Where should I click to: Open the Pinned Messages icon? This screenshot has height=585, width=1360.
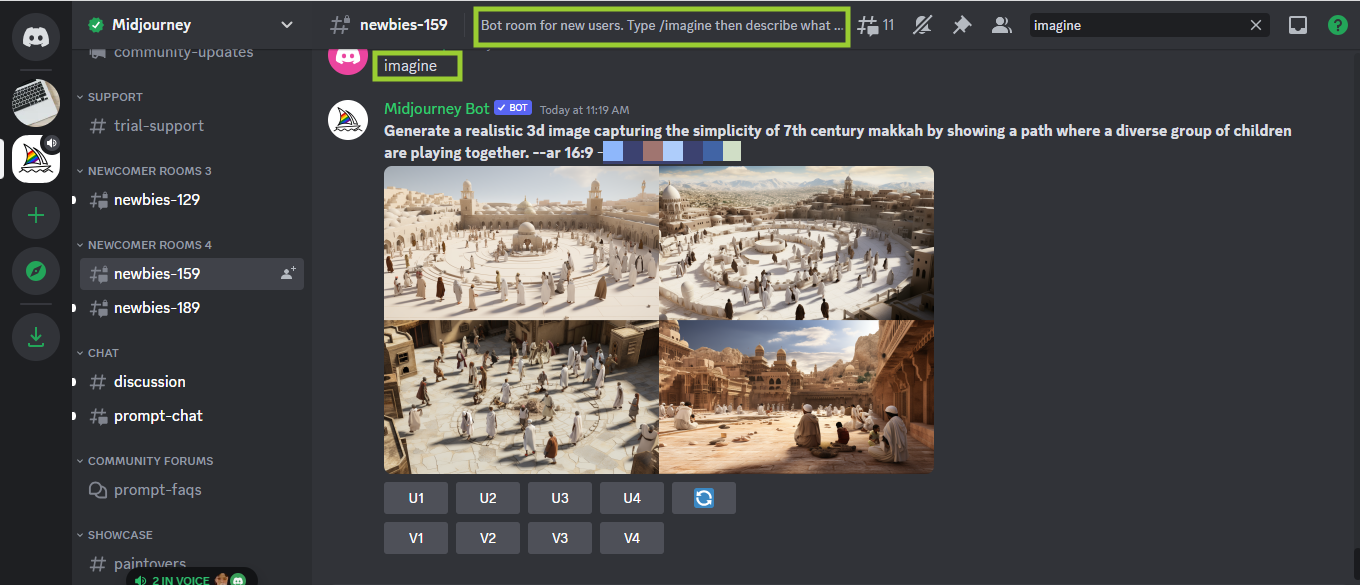pos(961,24)
